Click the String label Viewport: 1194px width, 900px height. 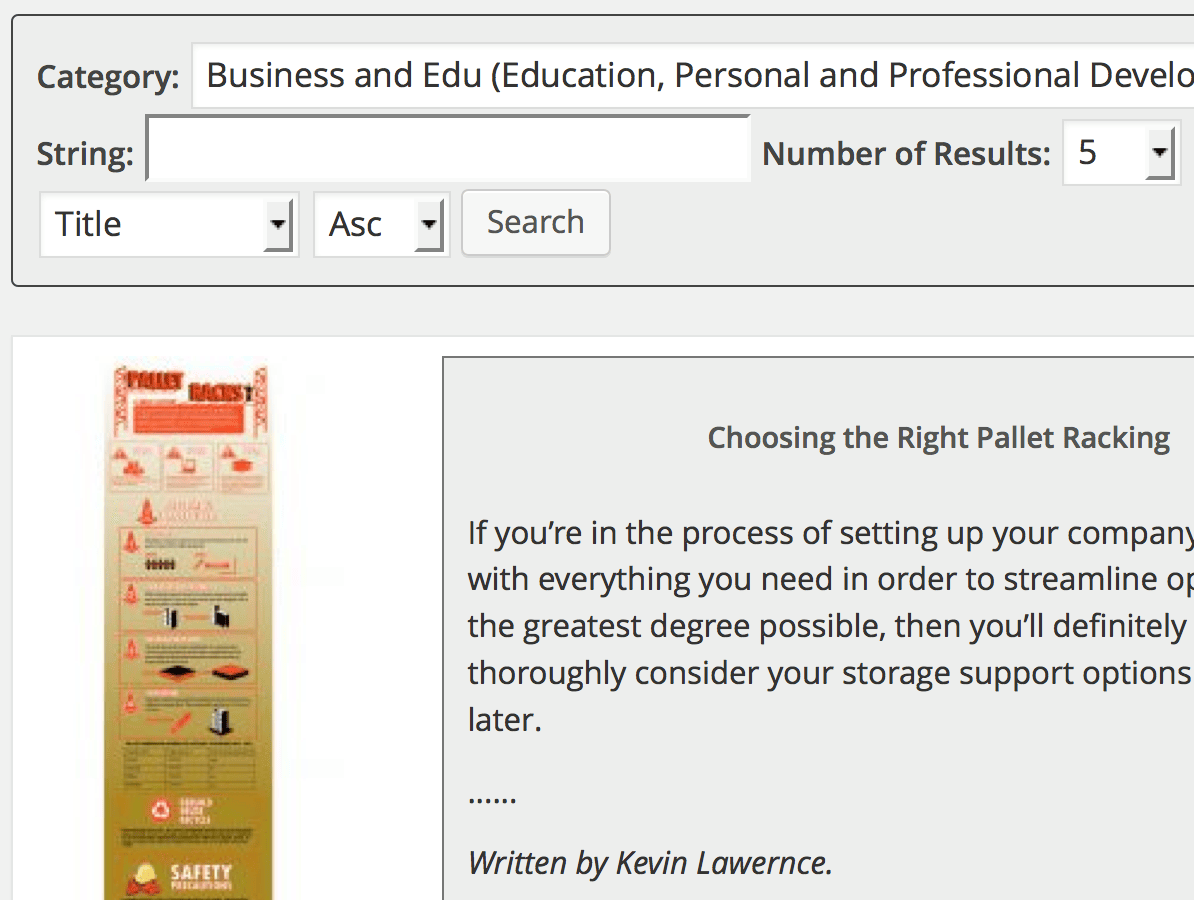pyautogui.click(x=85, y=154)
